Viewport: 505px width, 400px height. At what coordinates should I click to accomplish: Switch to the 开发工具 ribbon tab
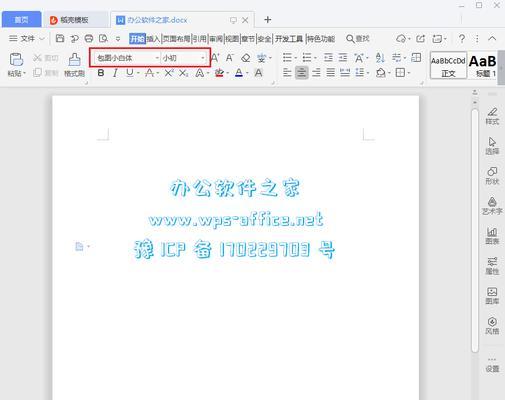coord(289,39)
